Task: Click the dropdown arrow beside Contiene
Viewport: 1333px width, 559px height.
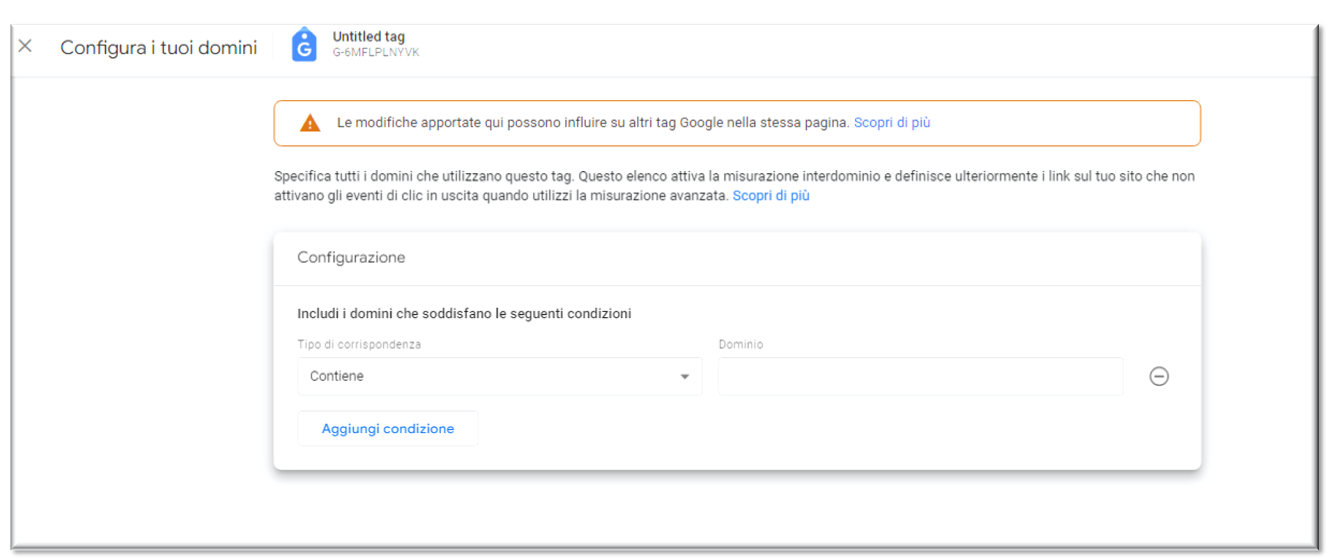Action: (x=685, y=377)
